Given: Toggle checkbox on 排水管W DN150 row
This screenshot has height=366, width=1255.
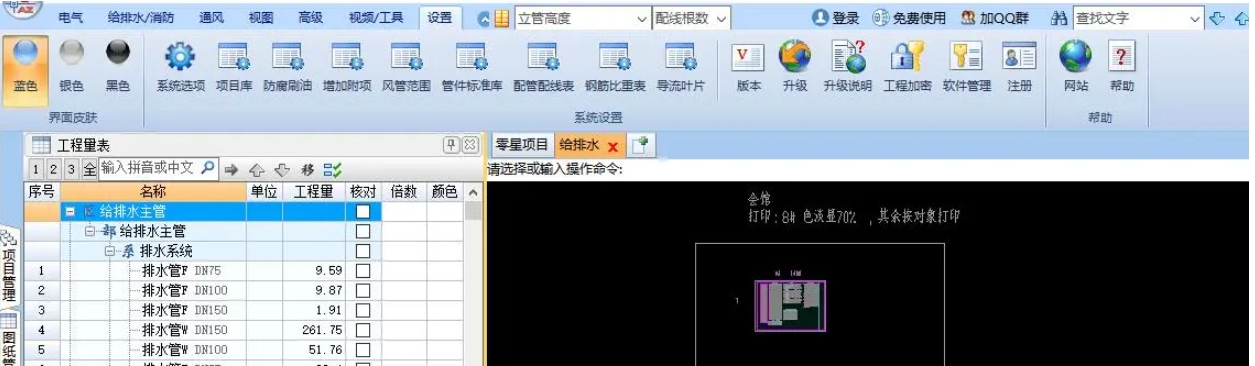Looking at the screenshot, I should [x=363, y=330].
